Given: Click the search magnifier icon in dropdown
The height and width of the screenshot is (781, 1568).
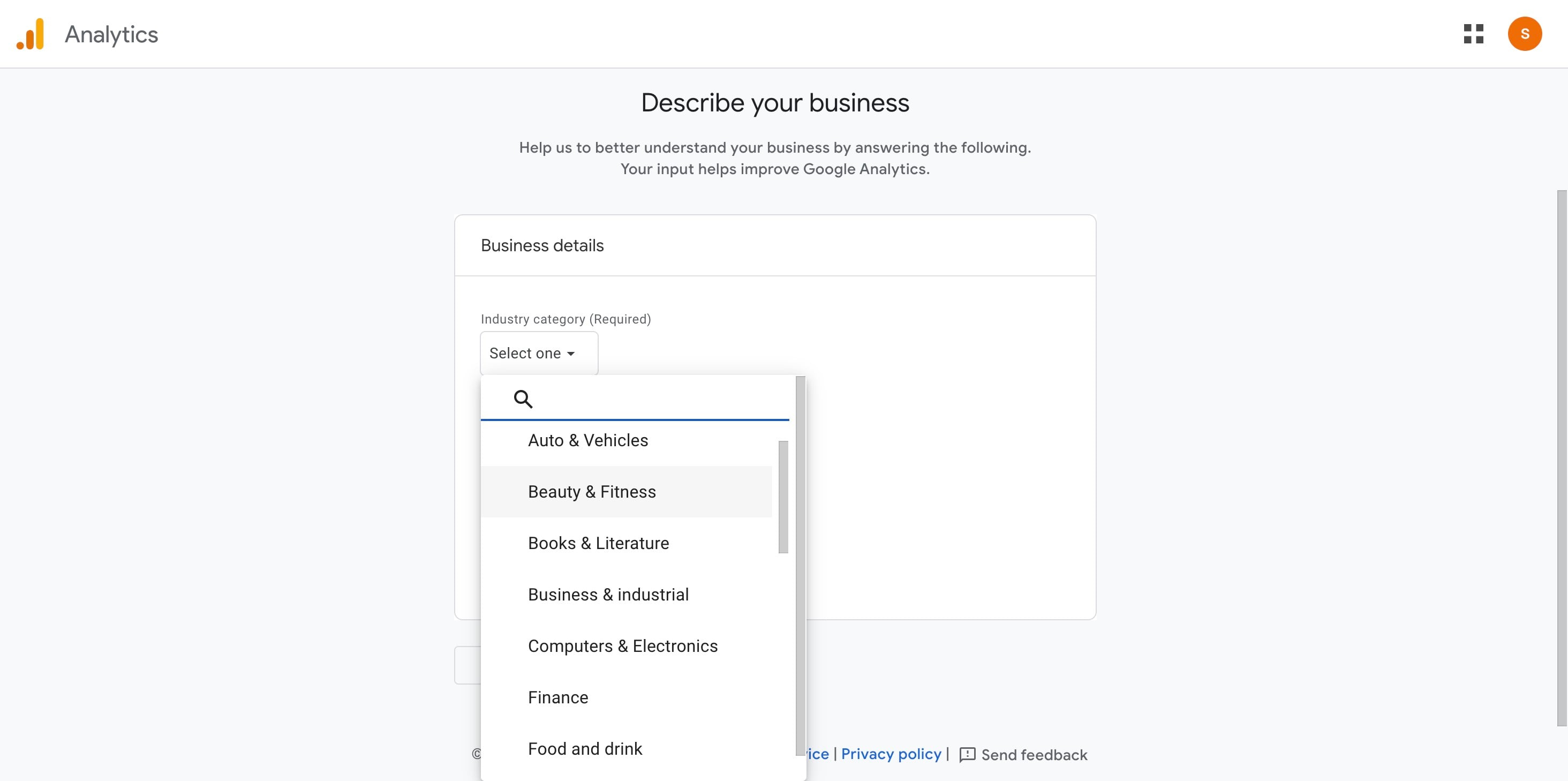Looking at the screenshot, I should [523, 399].
